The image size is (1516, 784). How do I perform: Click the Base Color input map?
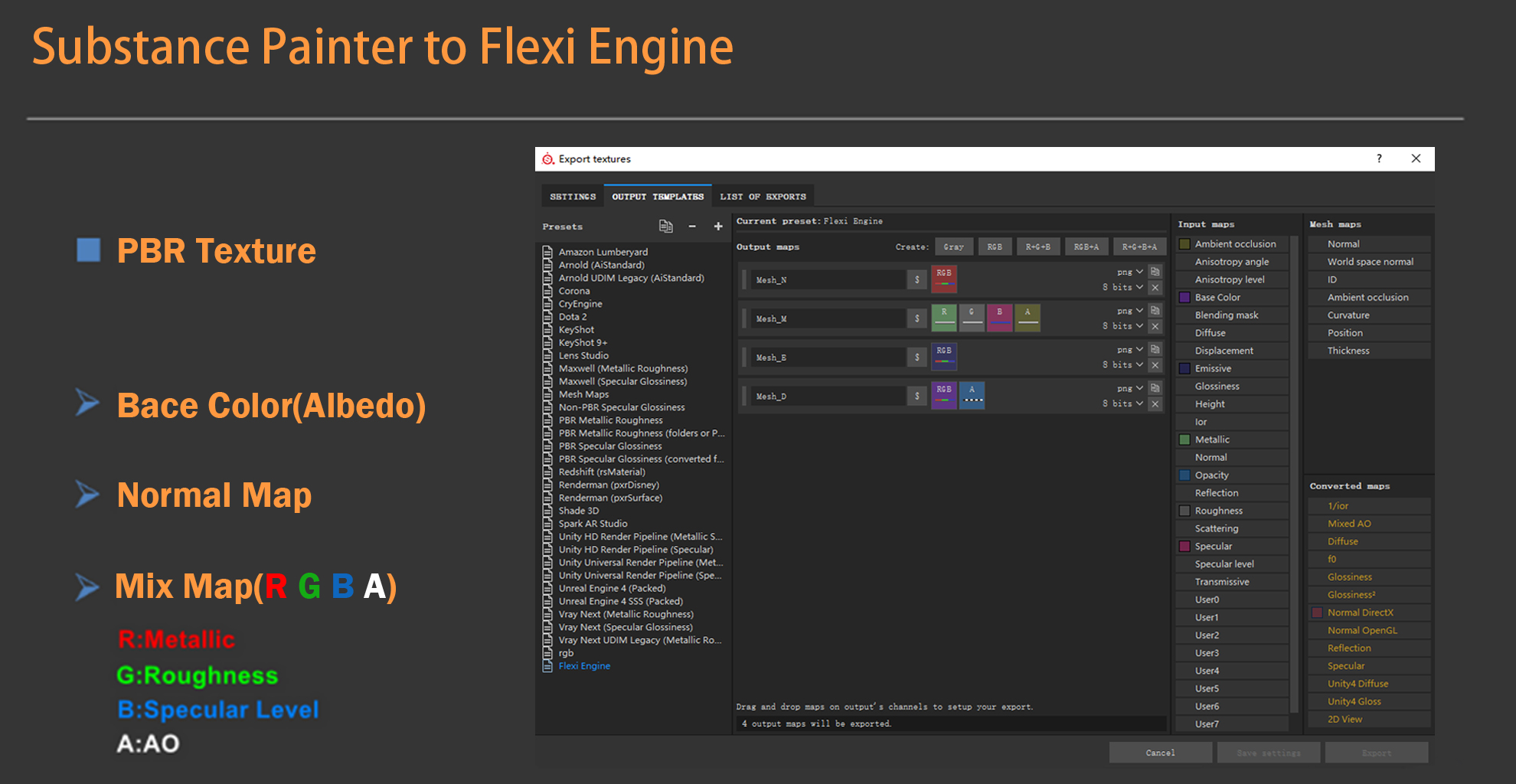point(1232,297)
